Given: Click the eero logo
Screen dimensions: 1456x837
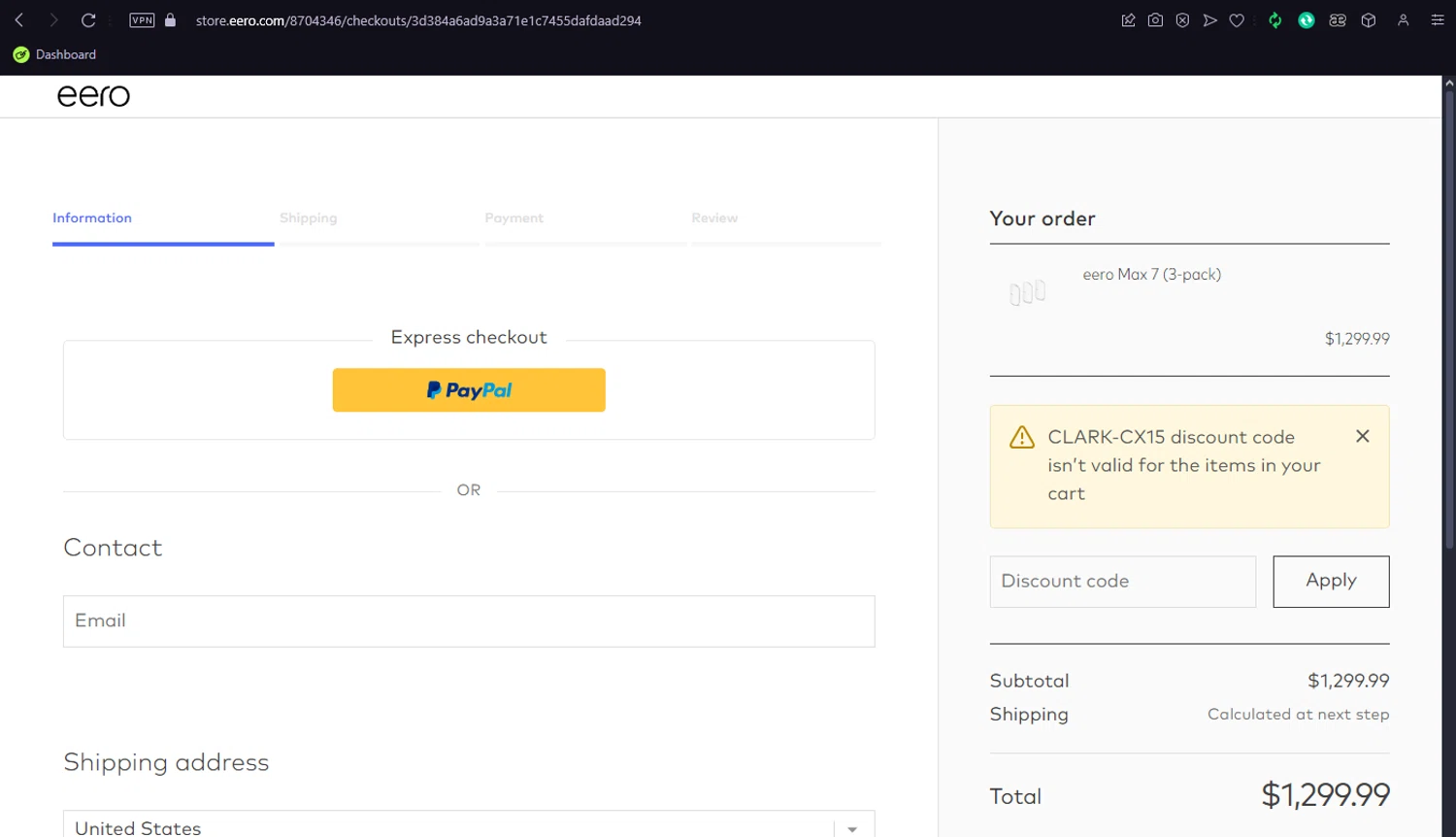Looking at the screenshot, I should (93, 95).
